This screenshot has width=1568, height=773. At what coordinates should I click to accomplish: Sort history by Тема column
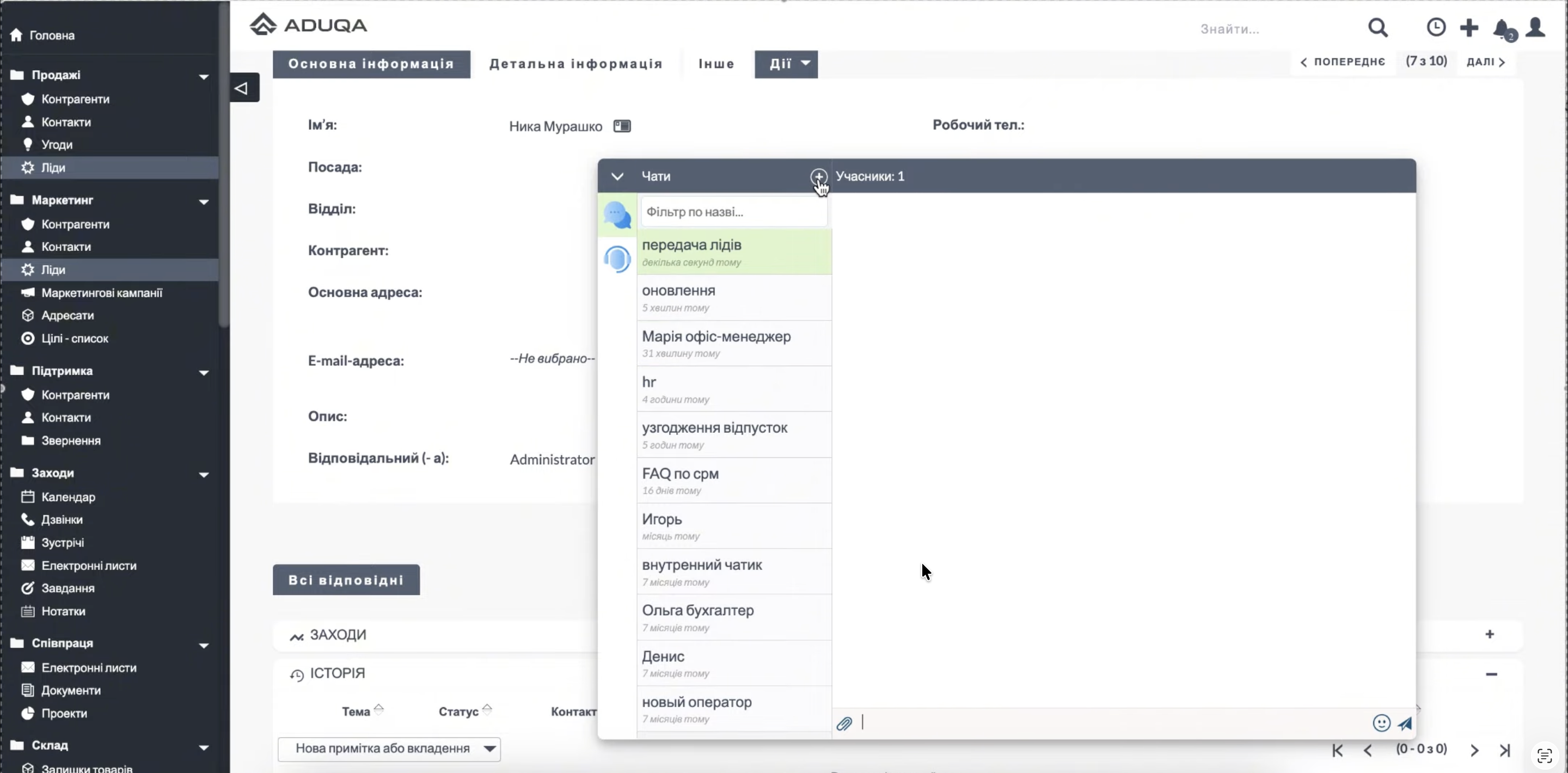click(x=363, y=711)
